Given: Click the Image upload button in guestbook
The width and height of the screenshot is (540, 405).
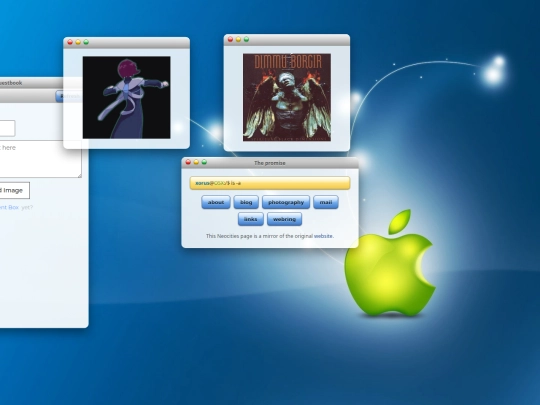Looking at the screenshot, I should point(14,190).
